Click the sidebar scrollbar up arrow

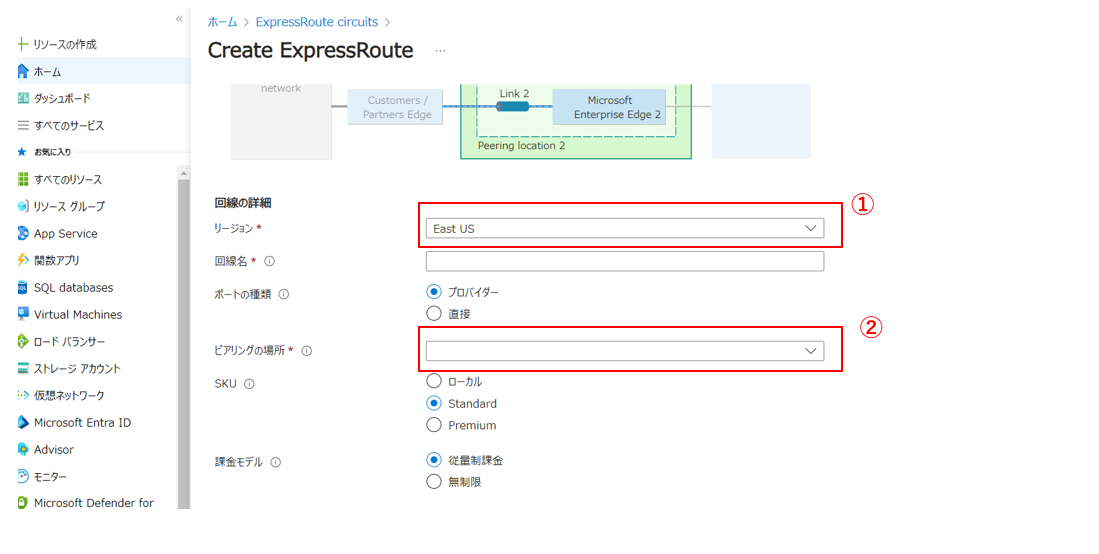[x=184, y=173]
